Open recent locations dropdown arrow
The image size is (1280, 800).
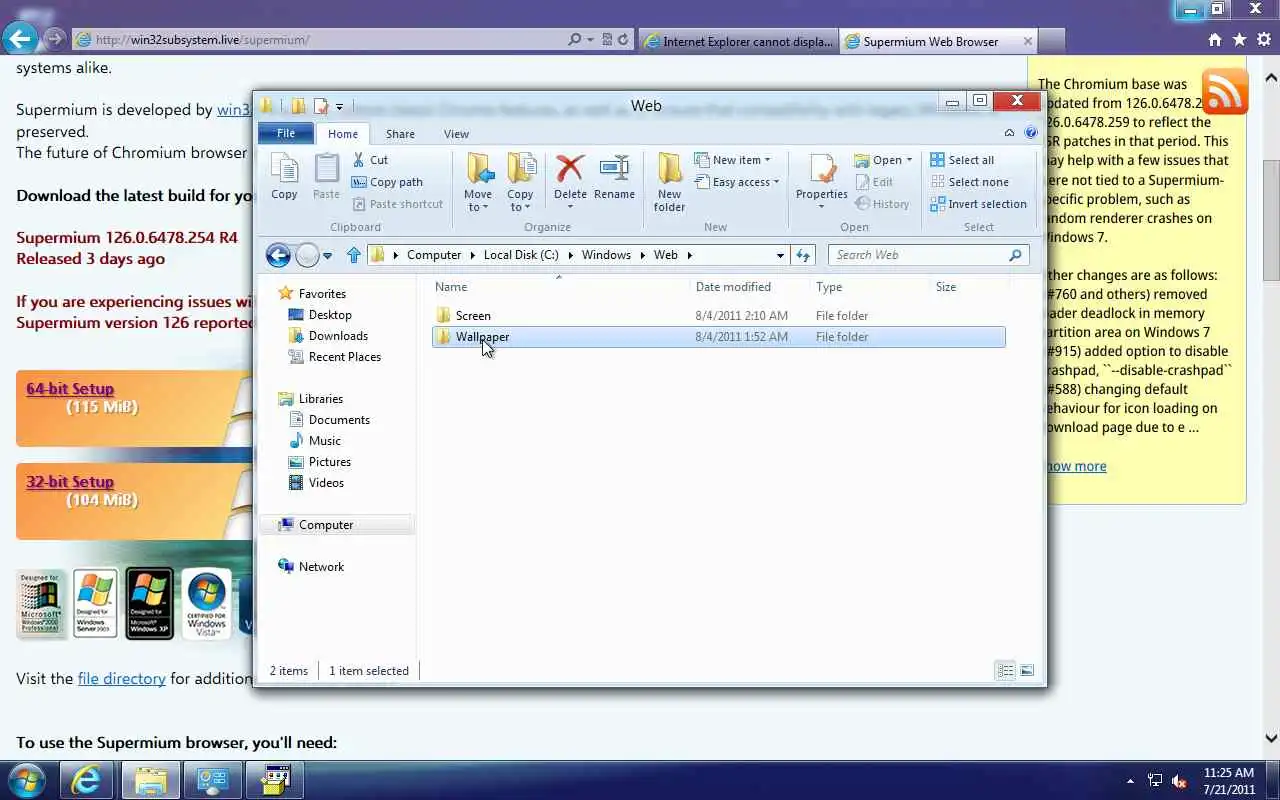coord(327,256)
